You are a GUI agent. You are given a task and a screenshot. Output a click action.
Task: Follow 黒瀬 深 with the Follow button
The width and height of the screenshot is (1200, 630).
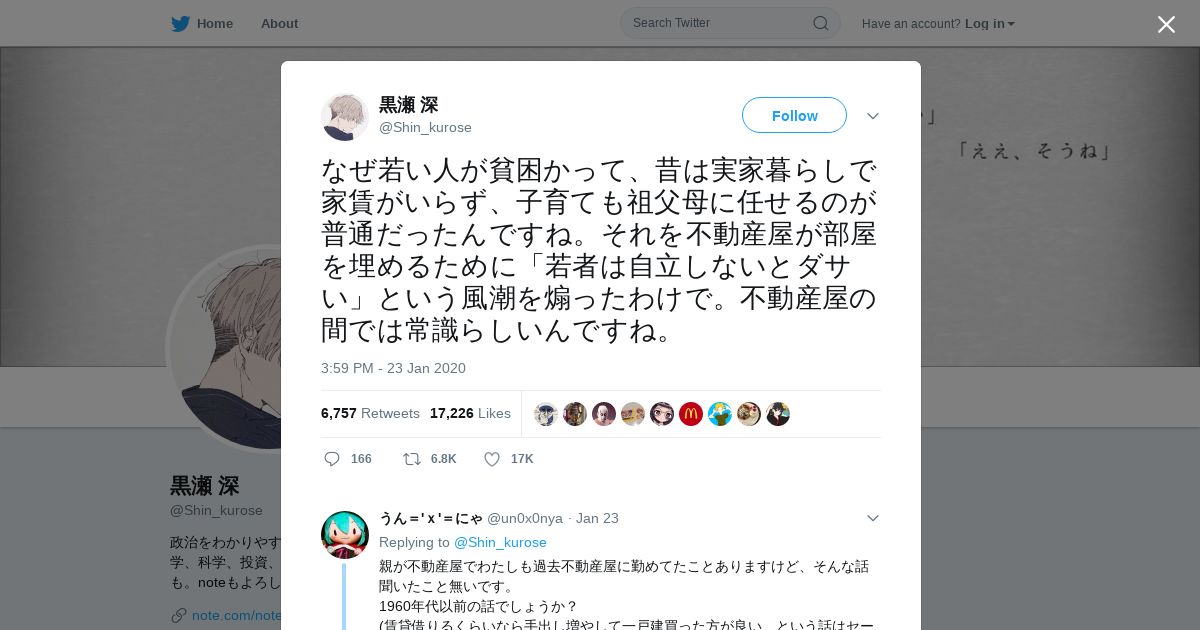tap(794, 115)
